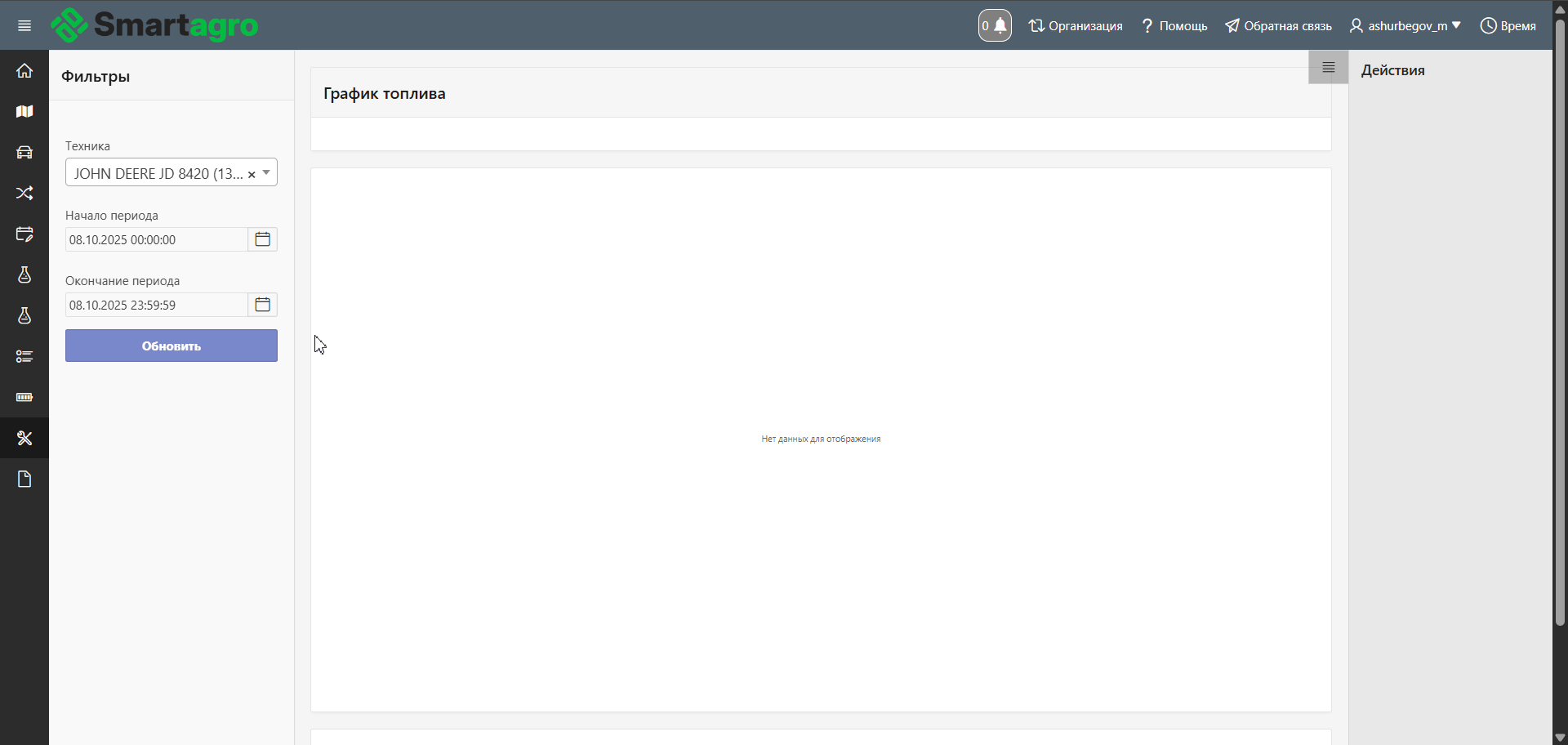Expand the Техника dropdown arrow
This screenshot has height=745, width=1568.
[266, 172]
